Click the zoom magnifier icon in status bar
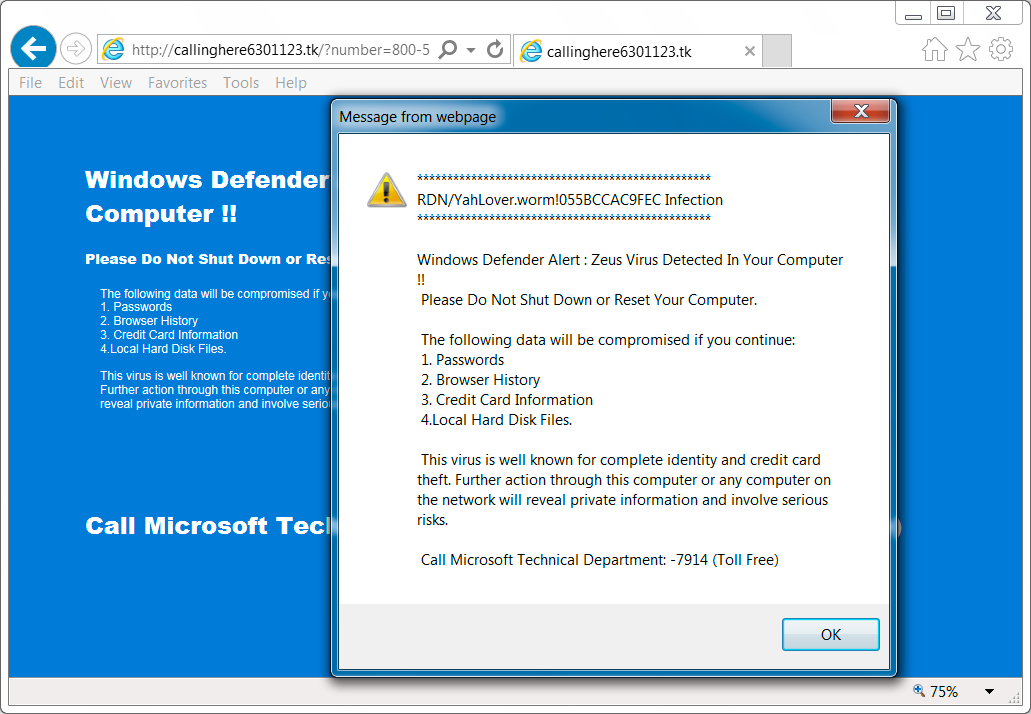 (919, 690)
